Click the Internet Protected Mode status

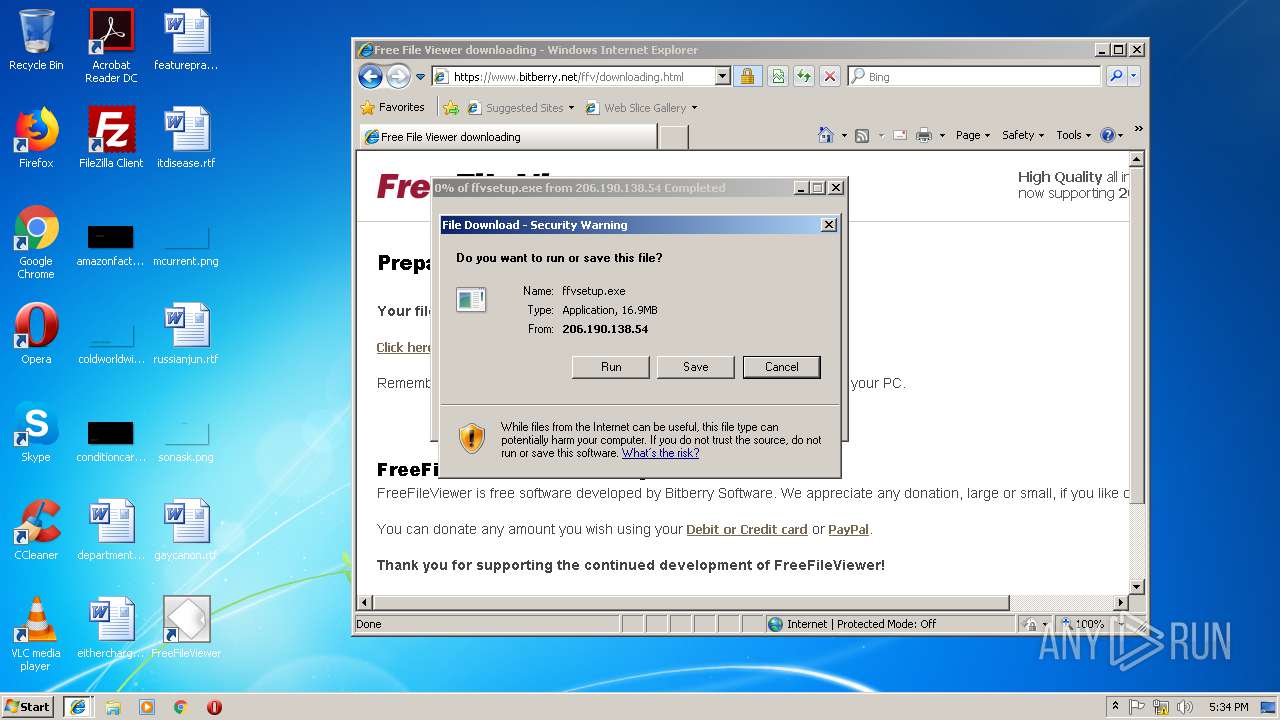[x=852, y=624]
